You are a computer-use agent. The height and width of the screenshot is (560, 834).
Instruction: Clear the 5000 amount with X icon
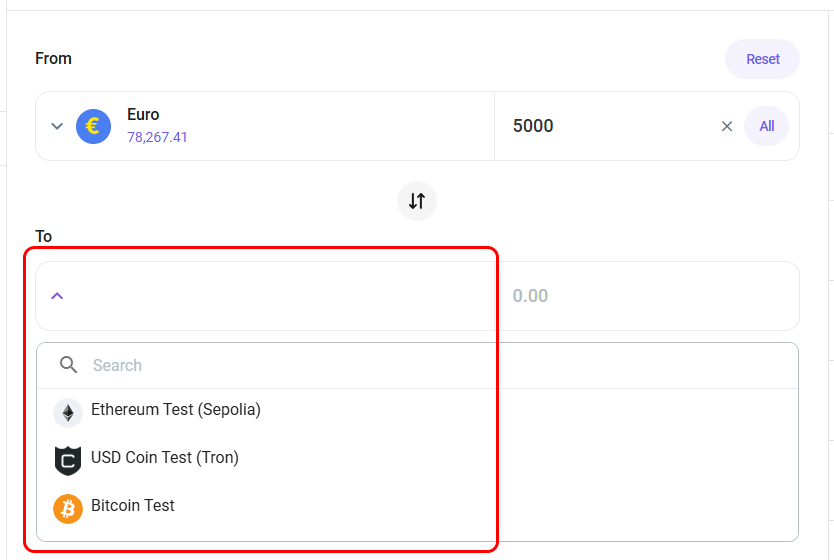coord(727,126)
